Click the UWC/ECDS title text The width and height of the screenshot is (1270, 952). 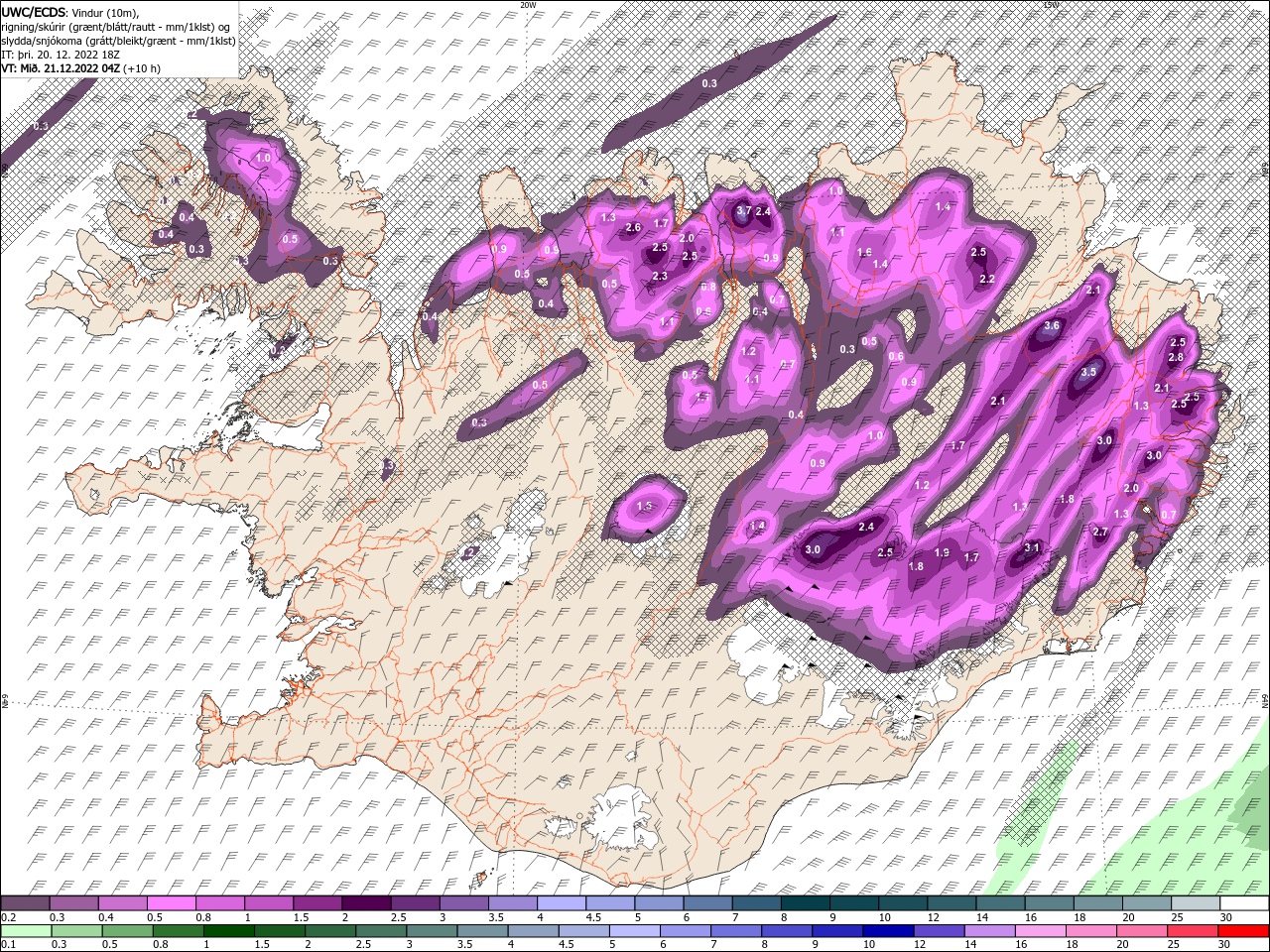tap(34, 11)
